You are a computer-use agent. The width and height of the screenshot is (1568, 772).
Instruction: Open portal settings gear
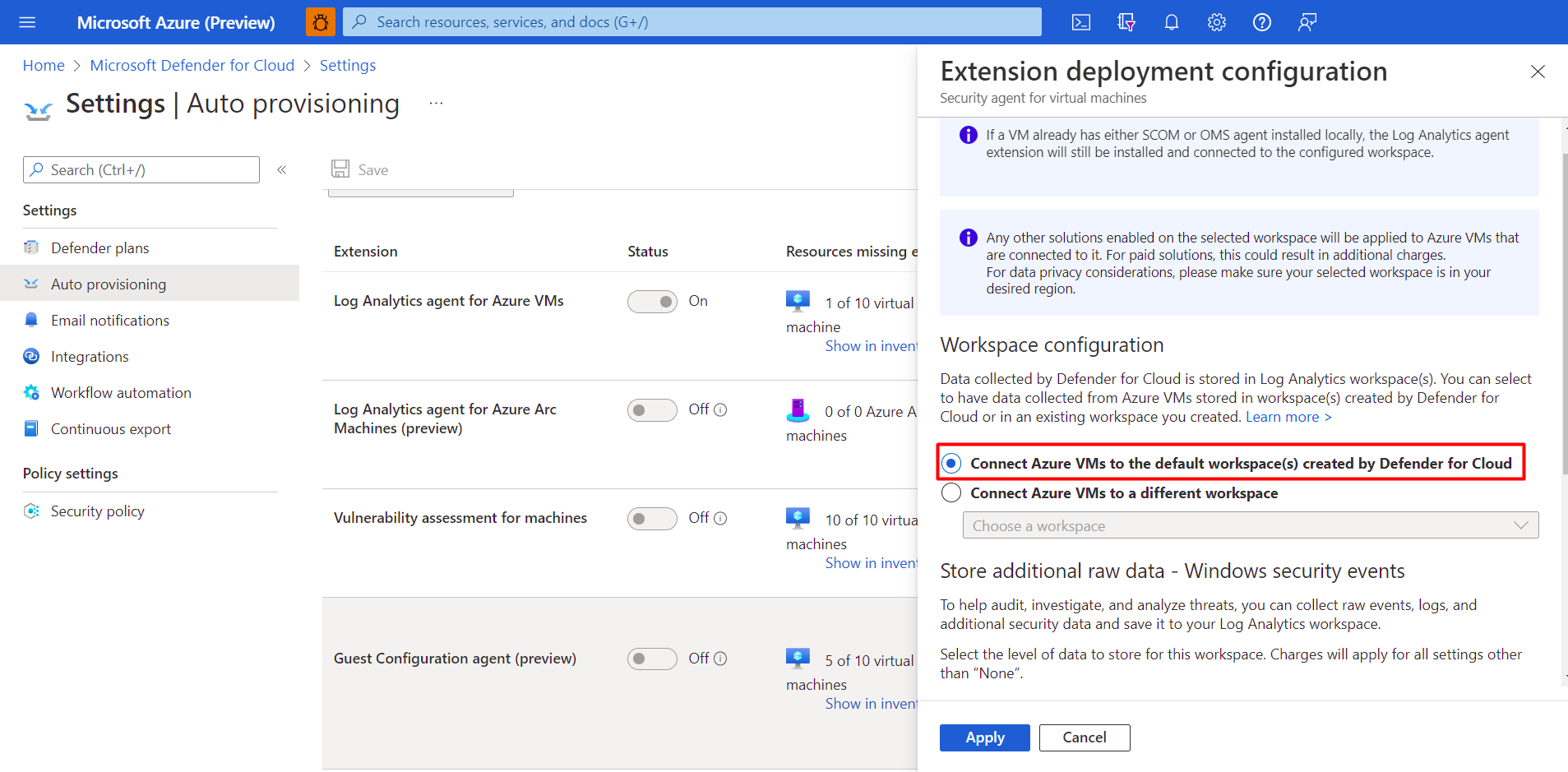[1217, 22]
